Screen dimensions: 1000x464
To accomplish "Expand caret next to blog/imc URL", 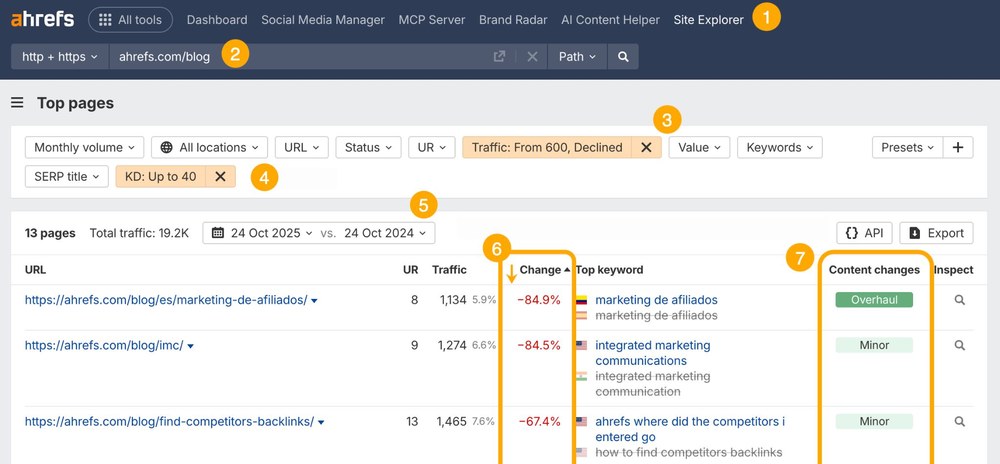I will [191, 347].
